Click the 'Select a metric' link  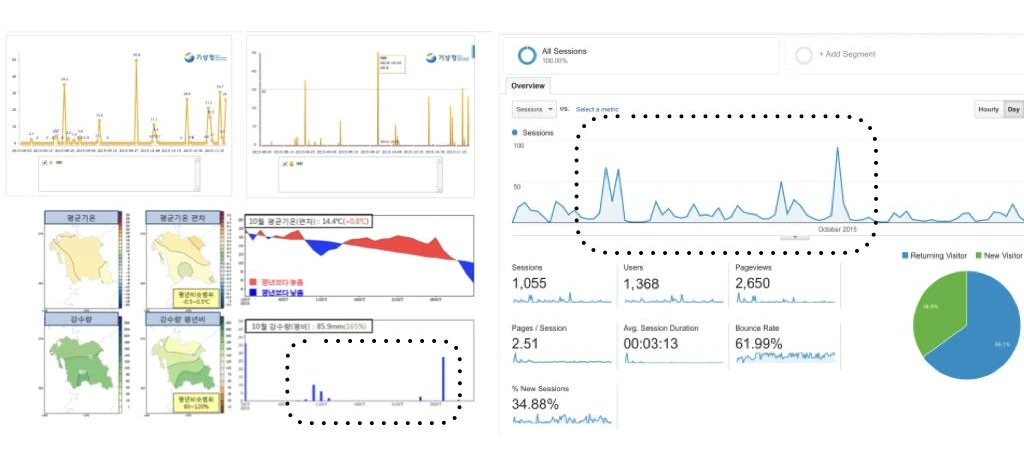point(597,110)
